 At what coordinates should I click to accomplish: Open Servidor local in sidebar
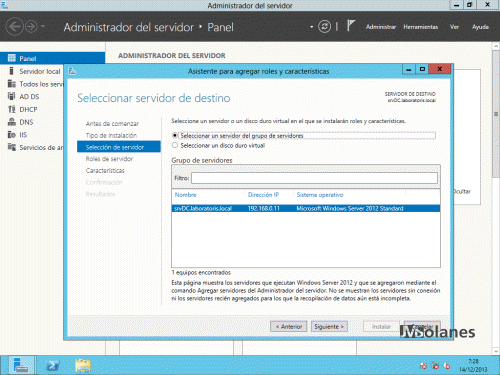point(40,71)
